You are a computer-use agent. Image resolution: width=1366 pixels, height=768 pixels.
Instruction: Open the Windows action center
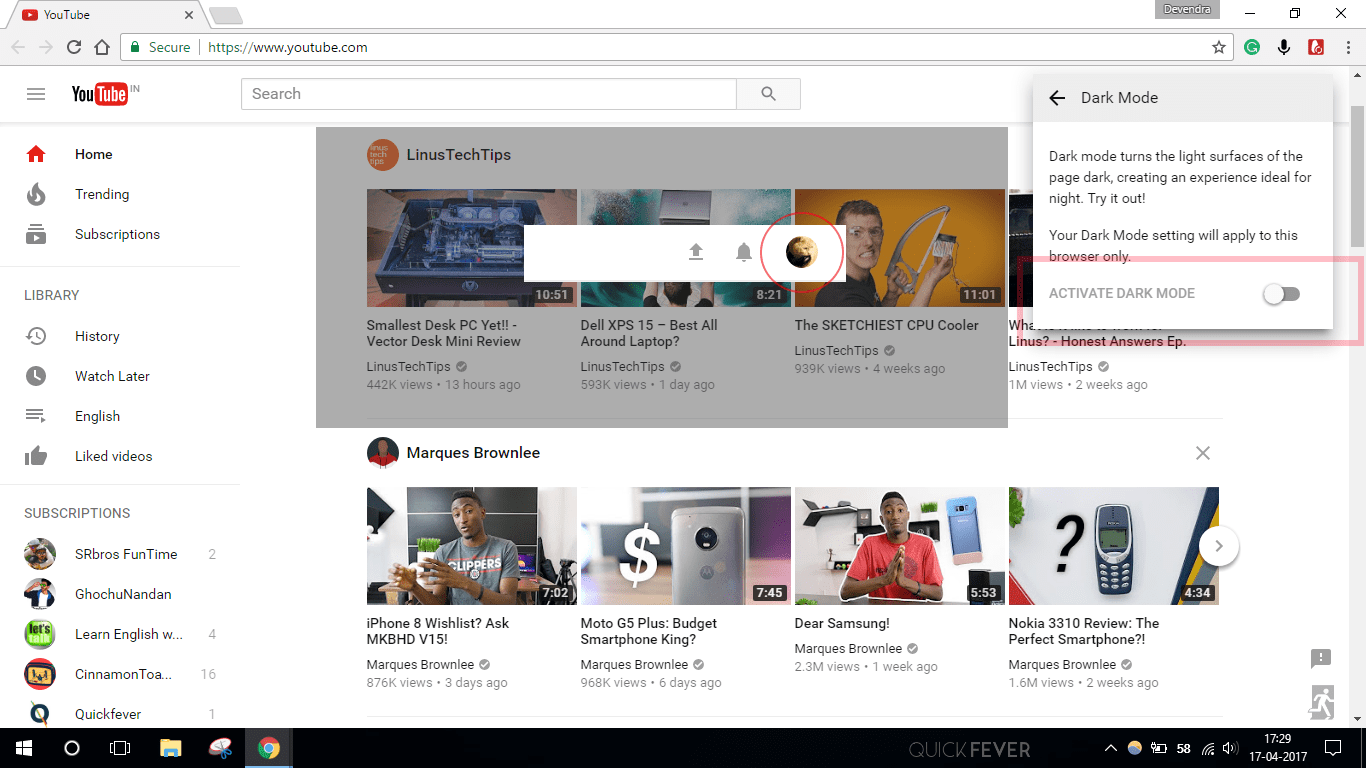pos(1332,748)
